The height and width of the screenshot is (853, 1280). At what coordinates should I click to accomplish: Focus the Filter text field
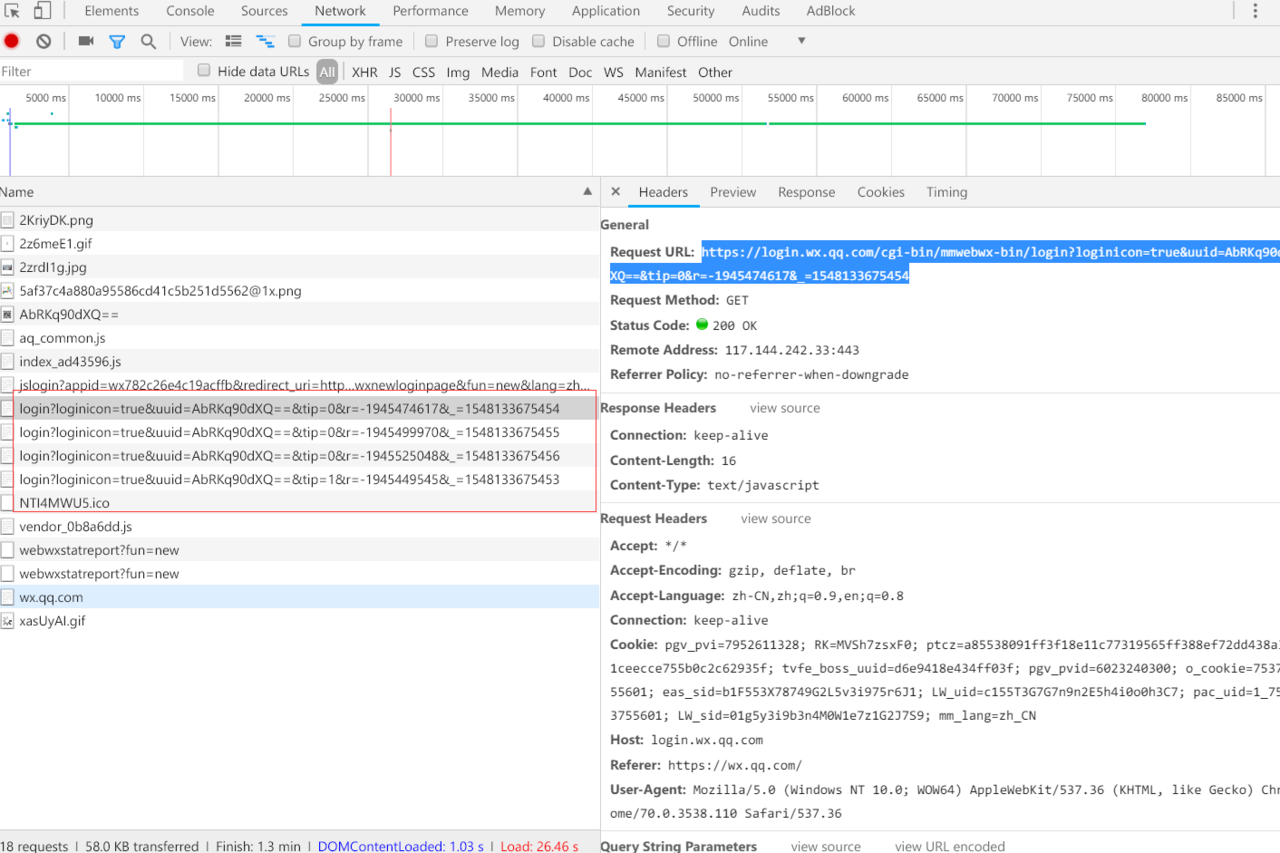[x=92, y=71]
